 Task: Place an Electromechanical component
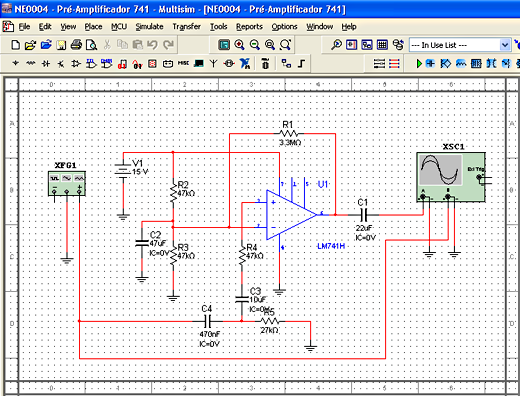pos(229,63)
